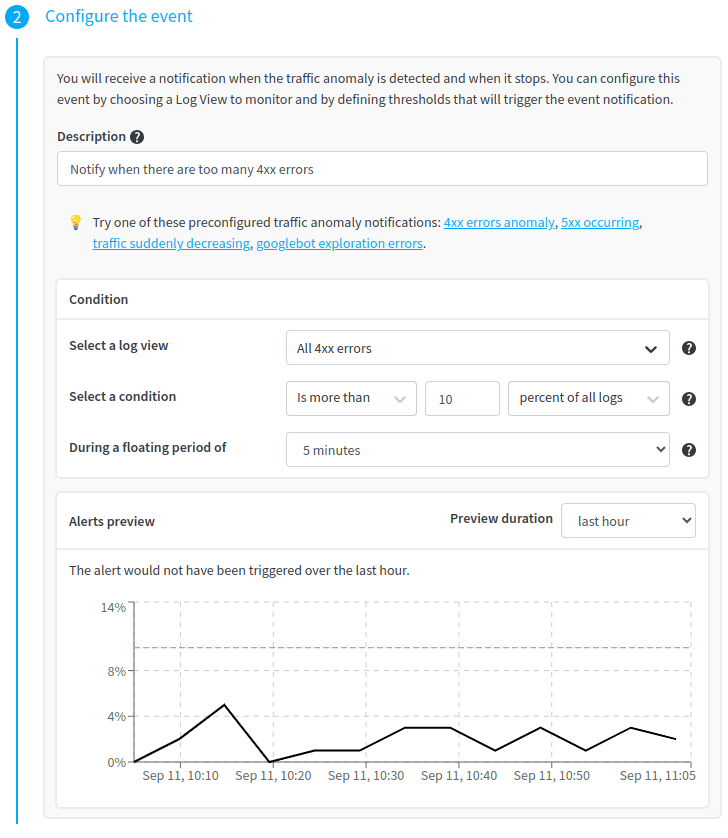
Task: Click the '4%' y-axis label
Action: tap(117, 717)
